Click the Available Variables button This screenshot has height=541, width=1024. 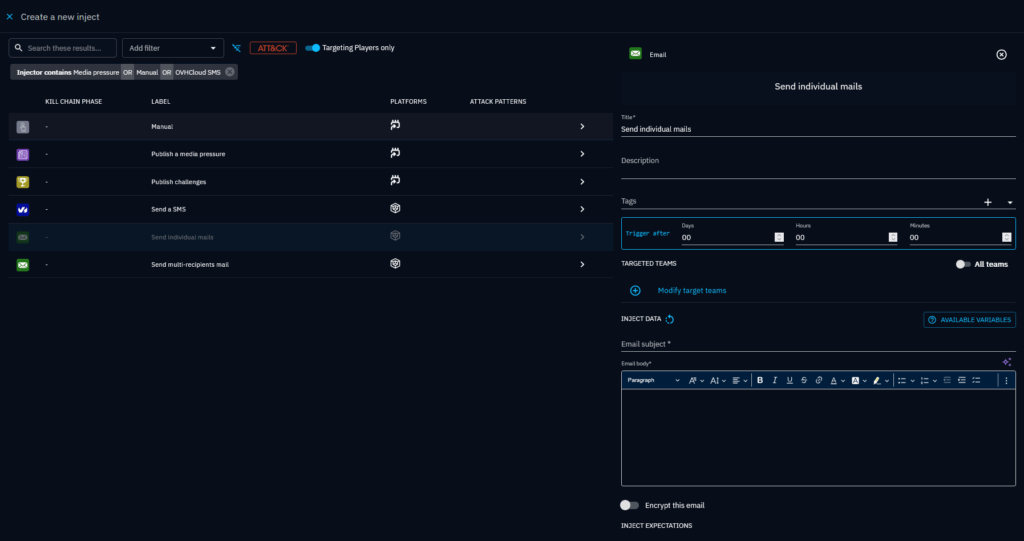coord(969,320)
